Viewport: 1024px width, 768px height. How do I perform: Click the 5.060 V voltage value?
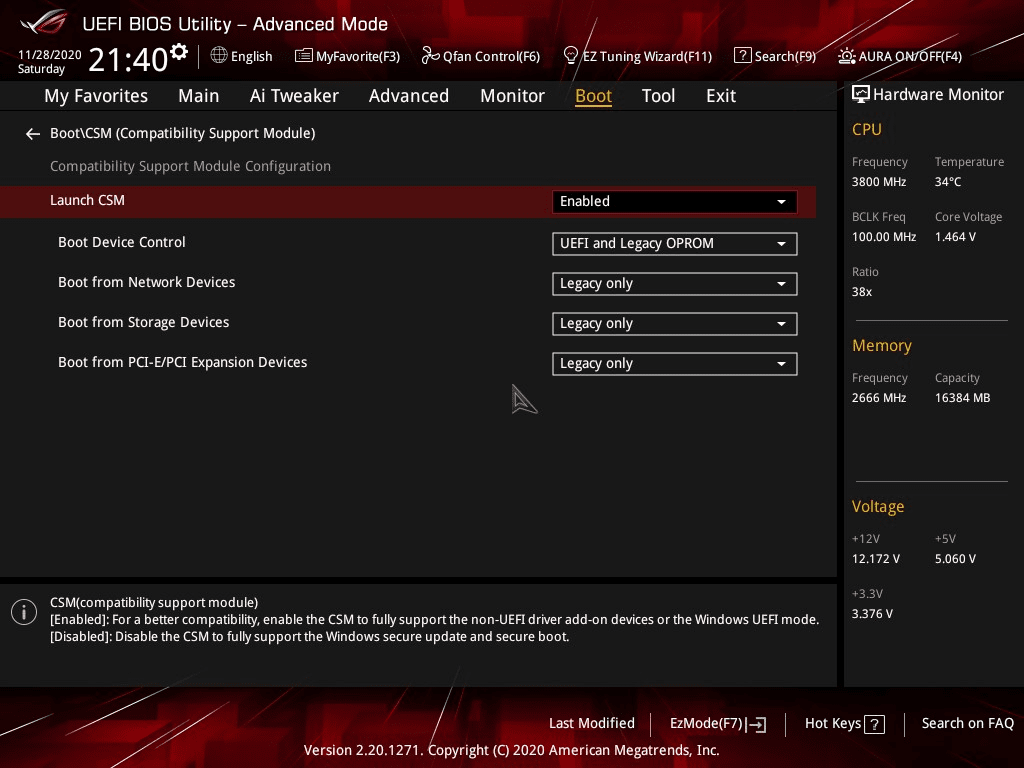pos(955,559)
